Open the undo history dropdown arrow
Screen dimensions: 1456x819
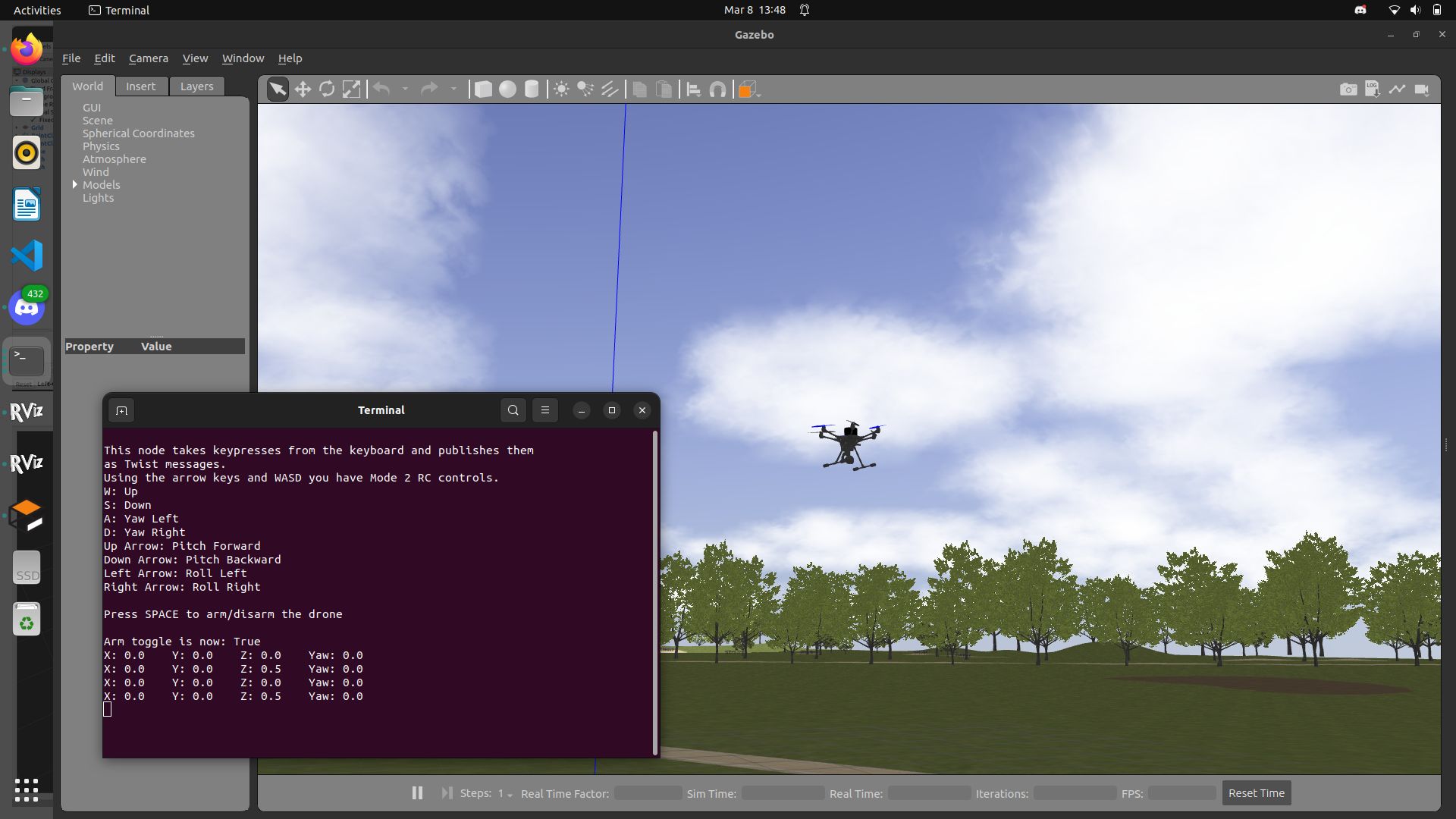(405, 89)
